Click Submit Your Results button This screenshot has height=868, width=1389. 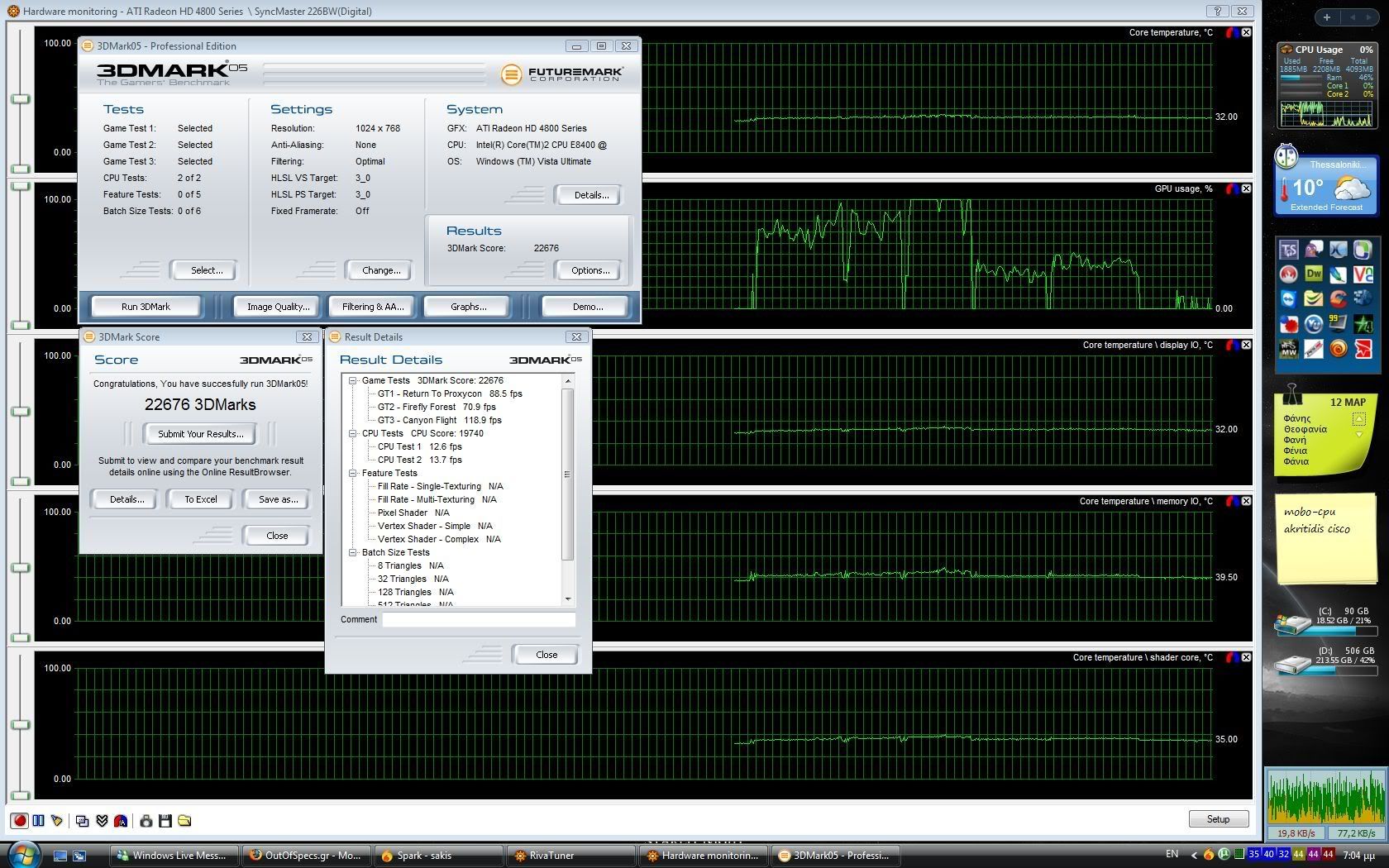pos(201,434)
